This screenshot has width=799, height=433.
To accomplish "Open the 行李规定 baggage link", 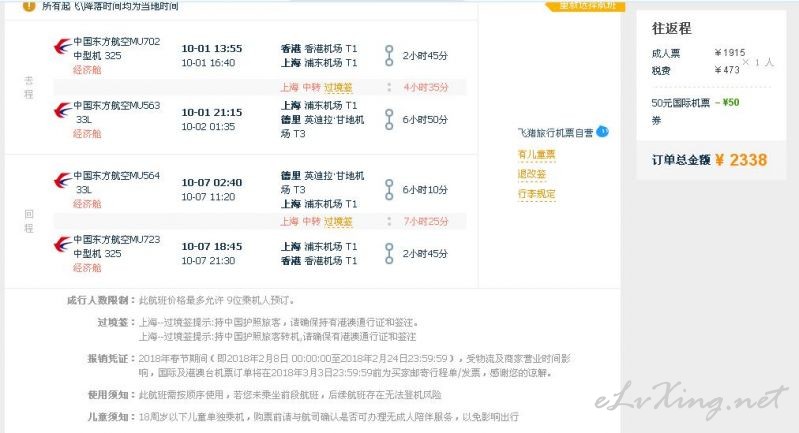I will [536, 194].
